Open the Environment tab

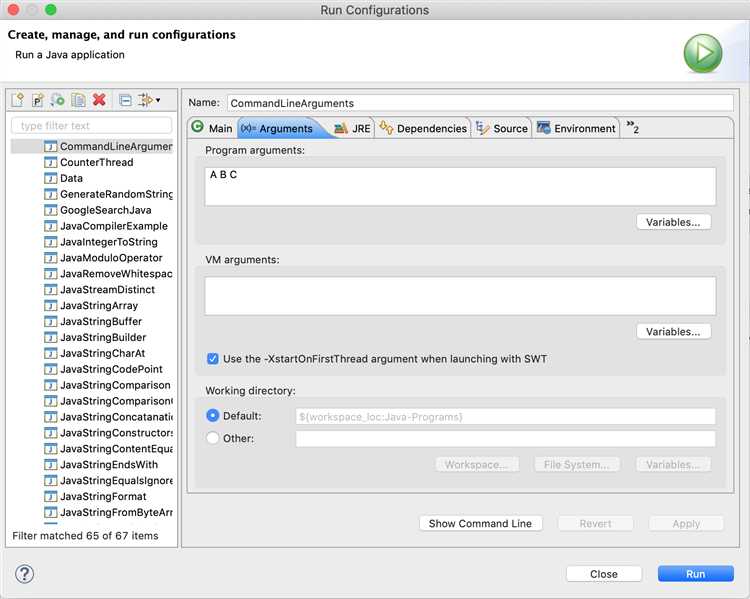pyautogui.click(x=576, y=128)
